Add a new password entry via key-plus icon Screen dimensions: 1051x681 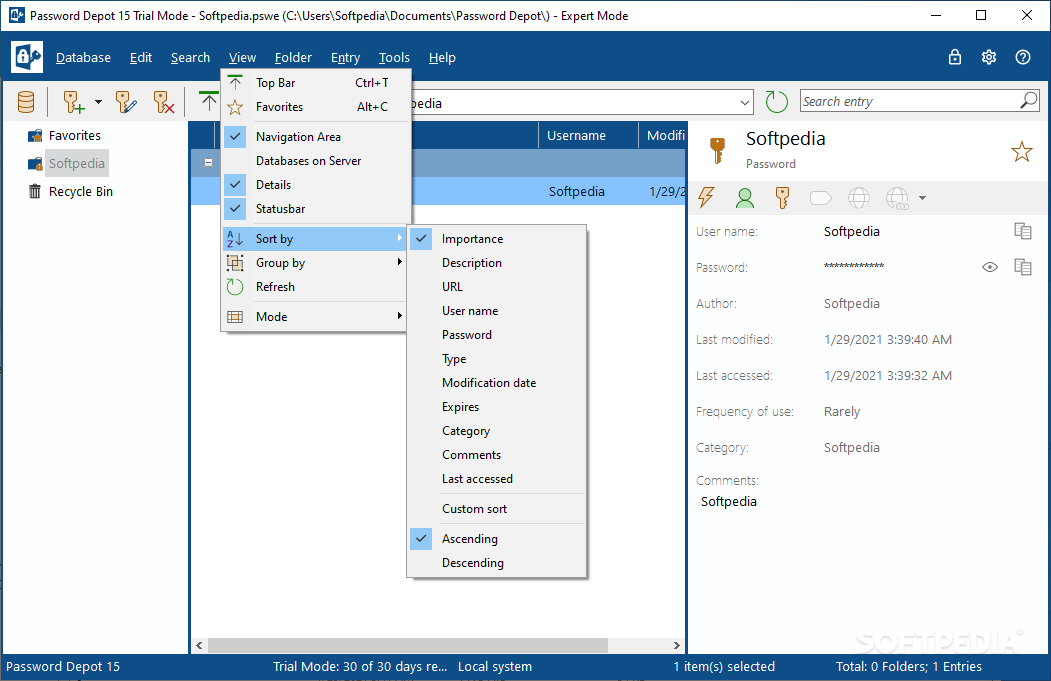coord(73,102)
